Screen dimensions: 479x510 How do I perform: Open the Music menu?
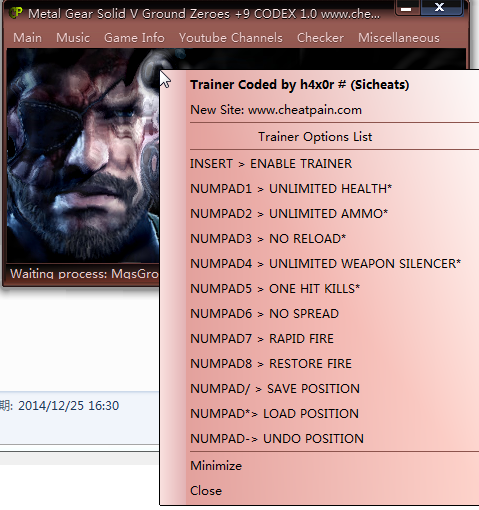(73, 38)
